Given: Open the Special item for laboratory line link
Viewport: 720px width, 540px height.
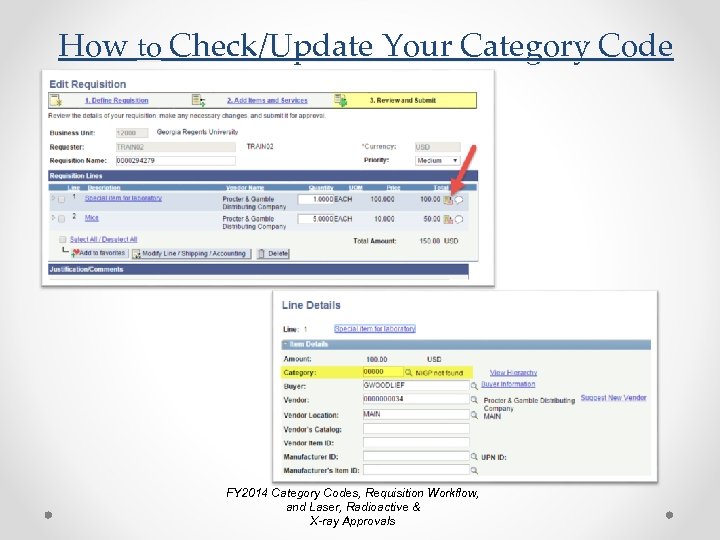Looking at the screenshot, I should click(x=123, y=198).
